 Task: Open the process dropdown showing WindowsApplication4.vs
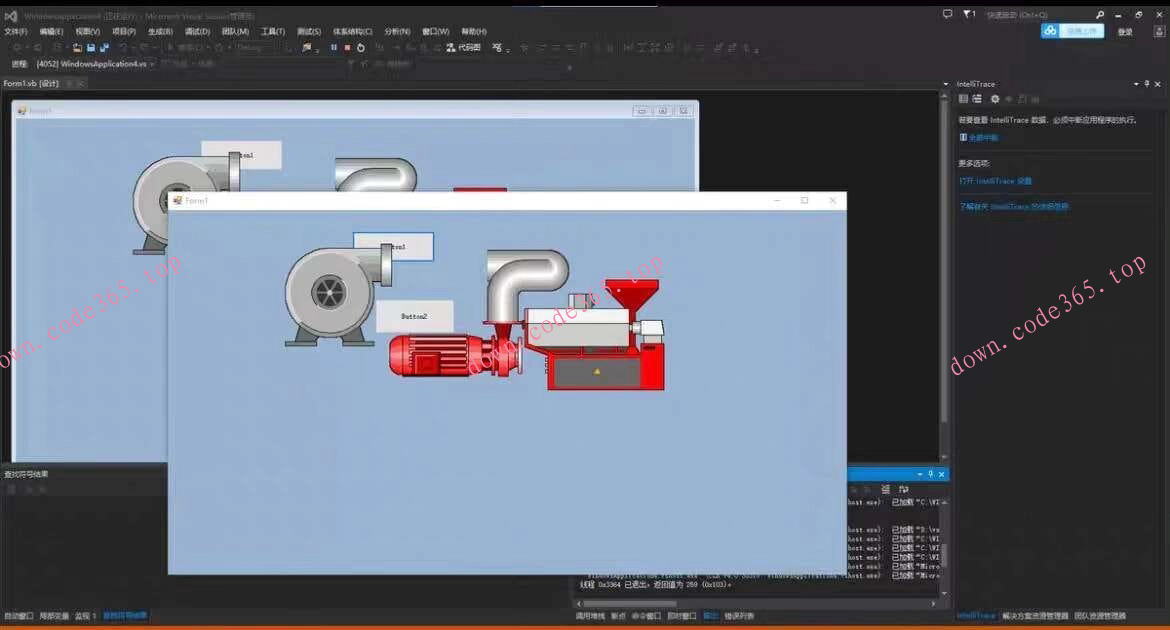pyautogui.click(x=92, y=64)
